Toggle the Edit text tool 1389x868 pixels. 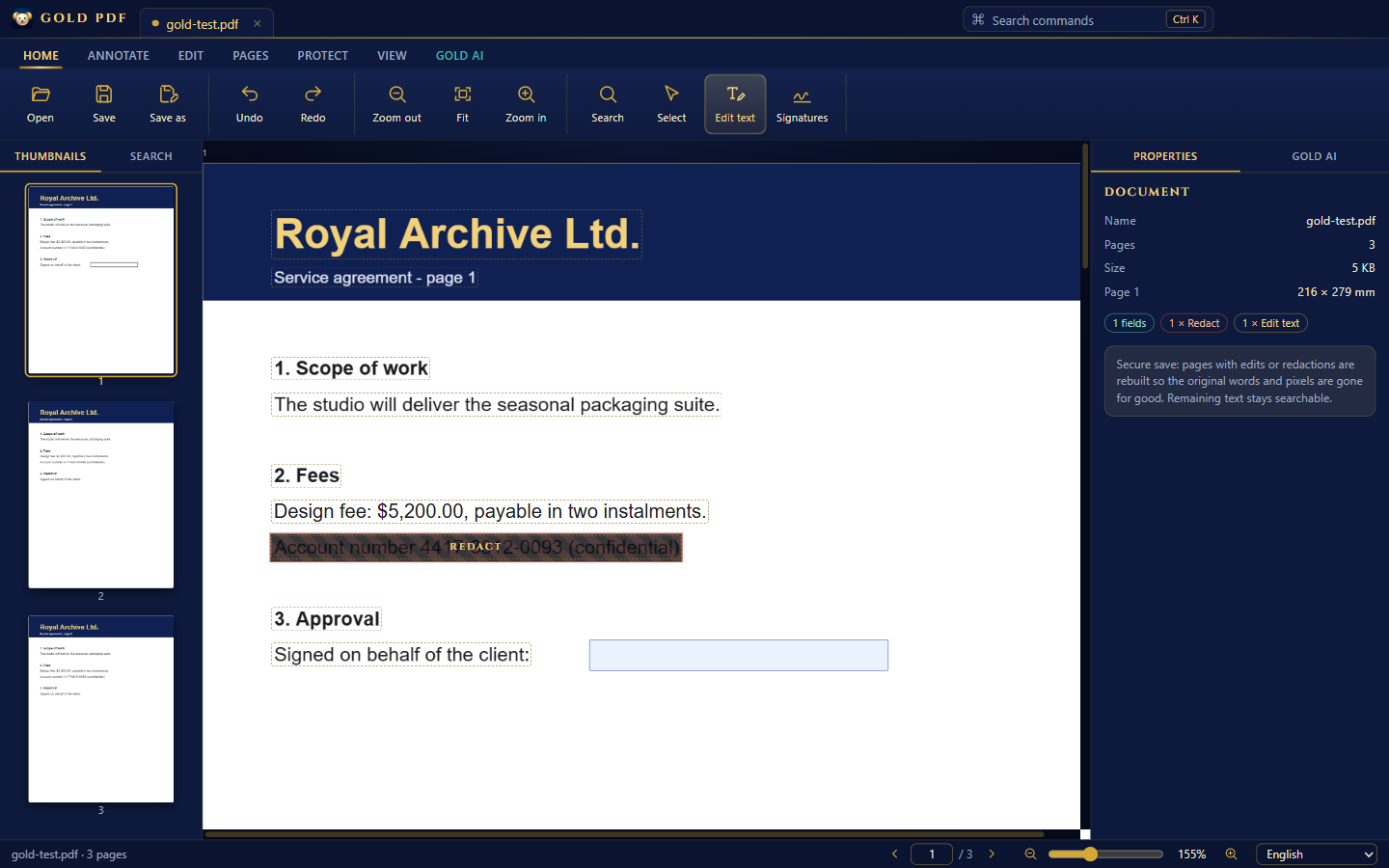point(735,104)
